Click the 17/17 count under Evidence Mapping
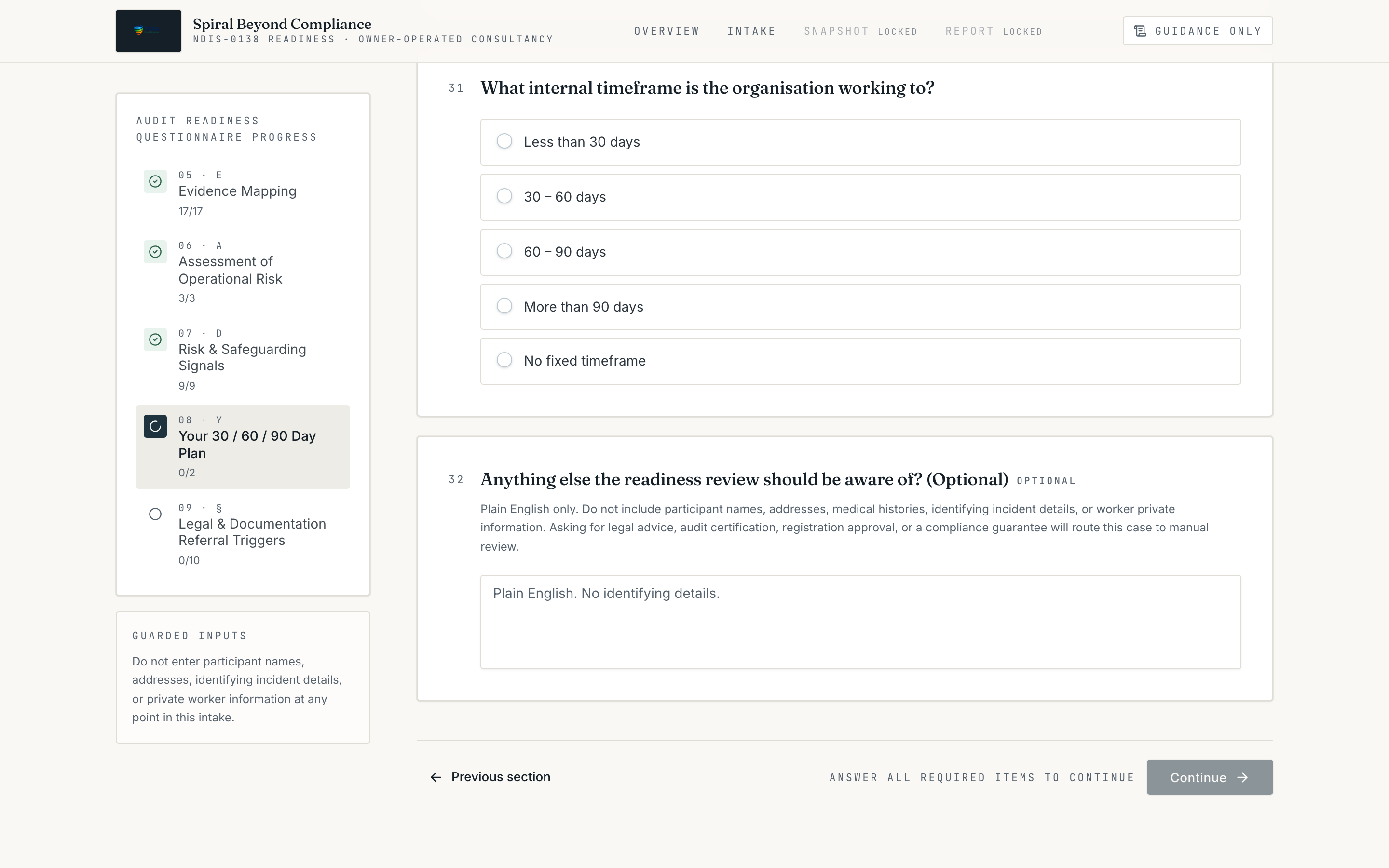Viewport: 1389px width, 868px height. pyautogui.click(x=191, y=212)
